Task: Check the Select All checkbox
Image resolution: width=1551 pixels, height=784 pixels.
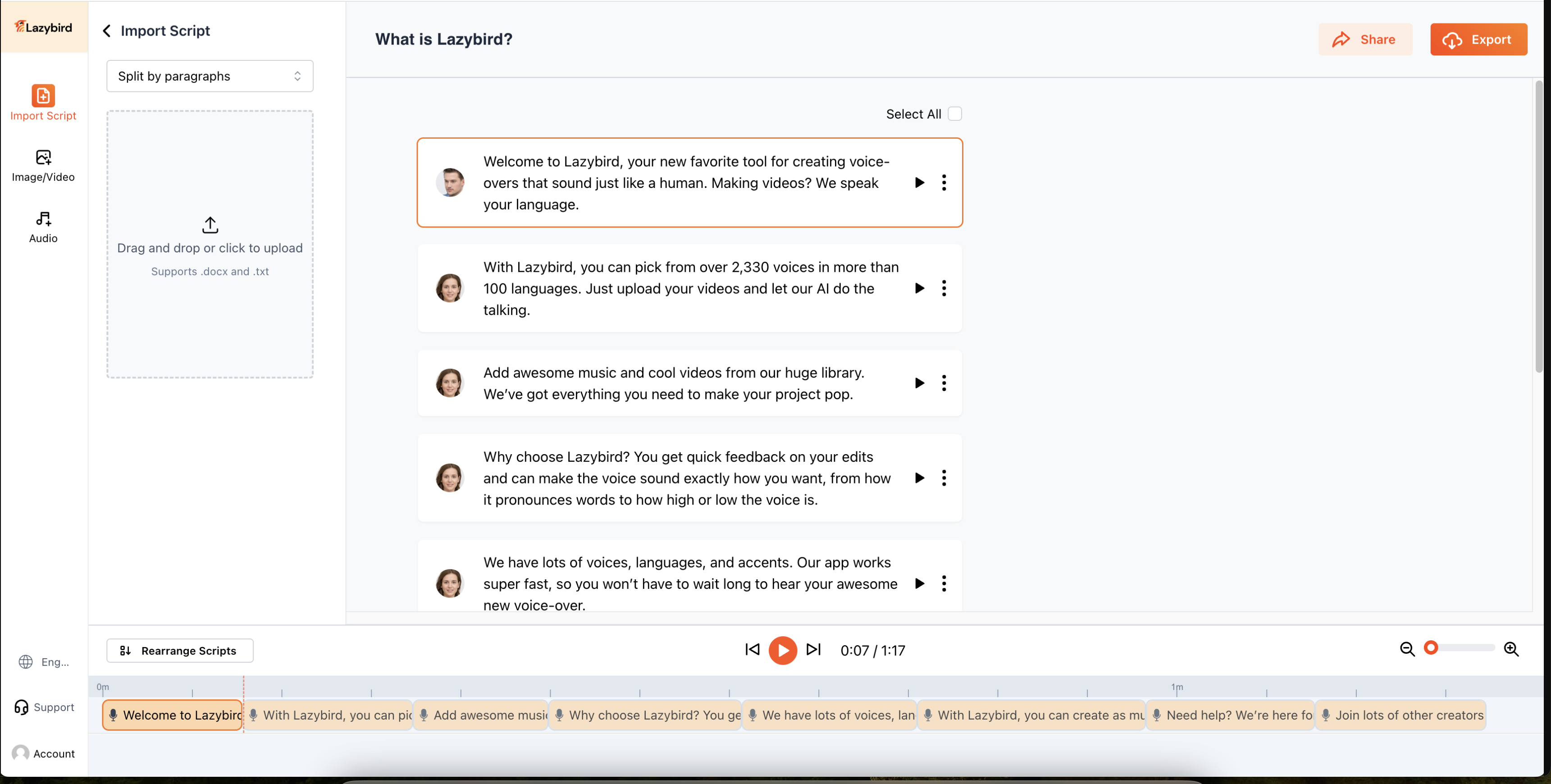Action: point(954,114)
